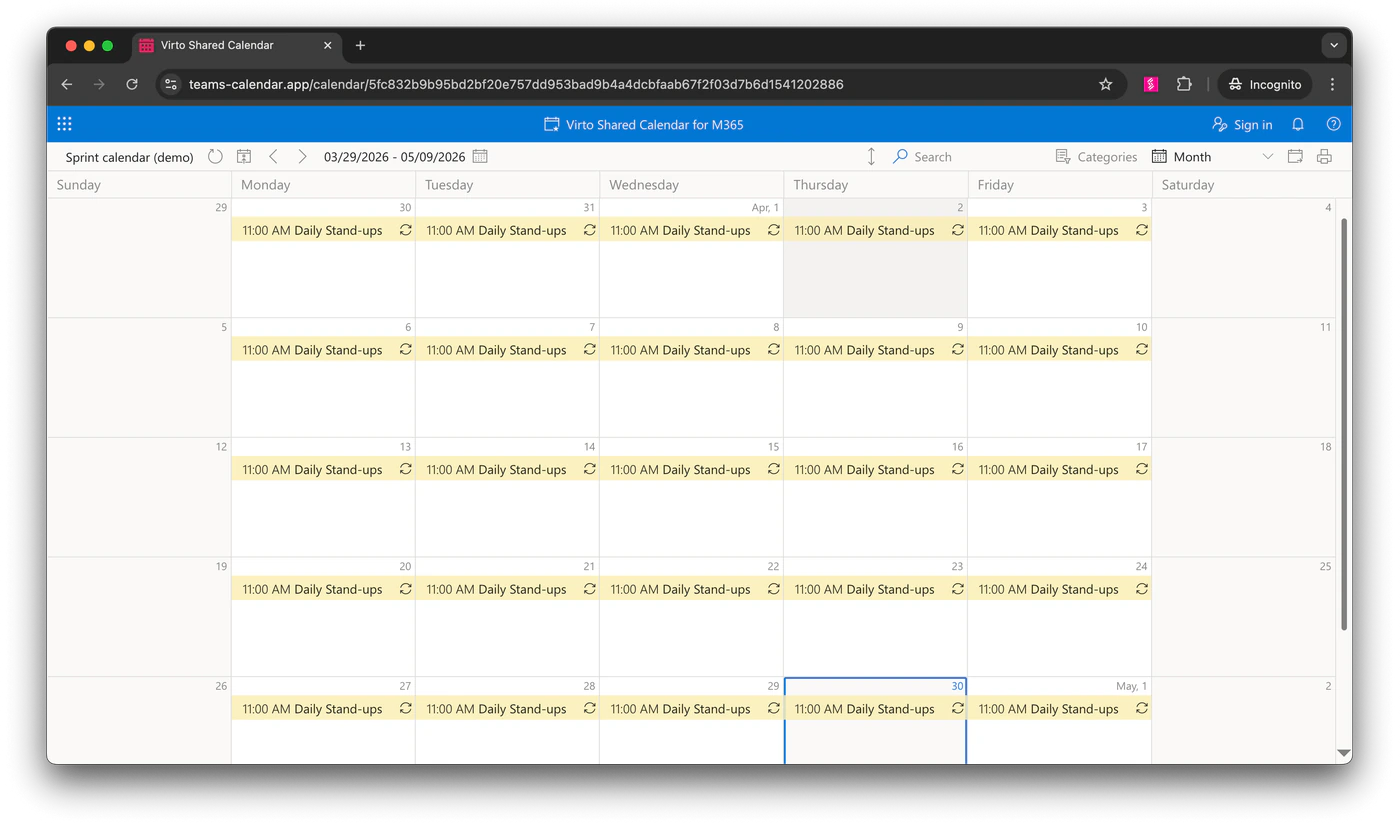Open Daily Stand-ups event on April 30

pyautogui.click(x=875, y=709)
